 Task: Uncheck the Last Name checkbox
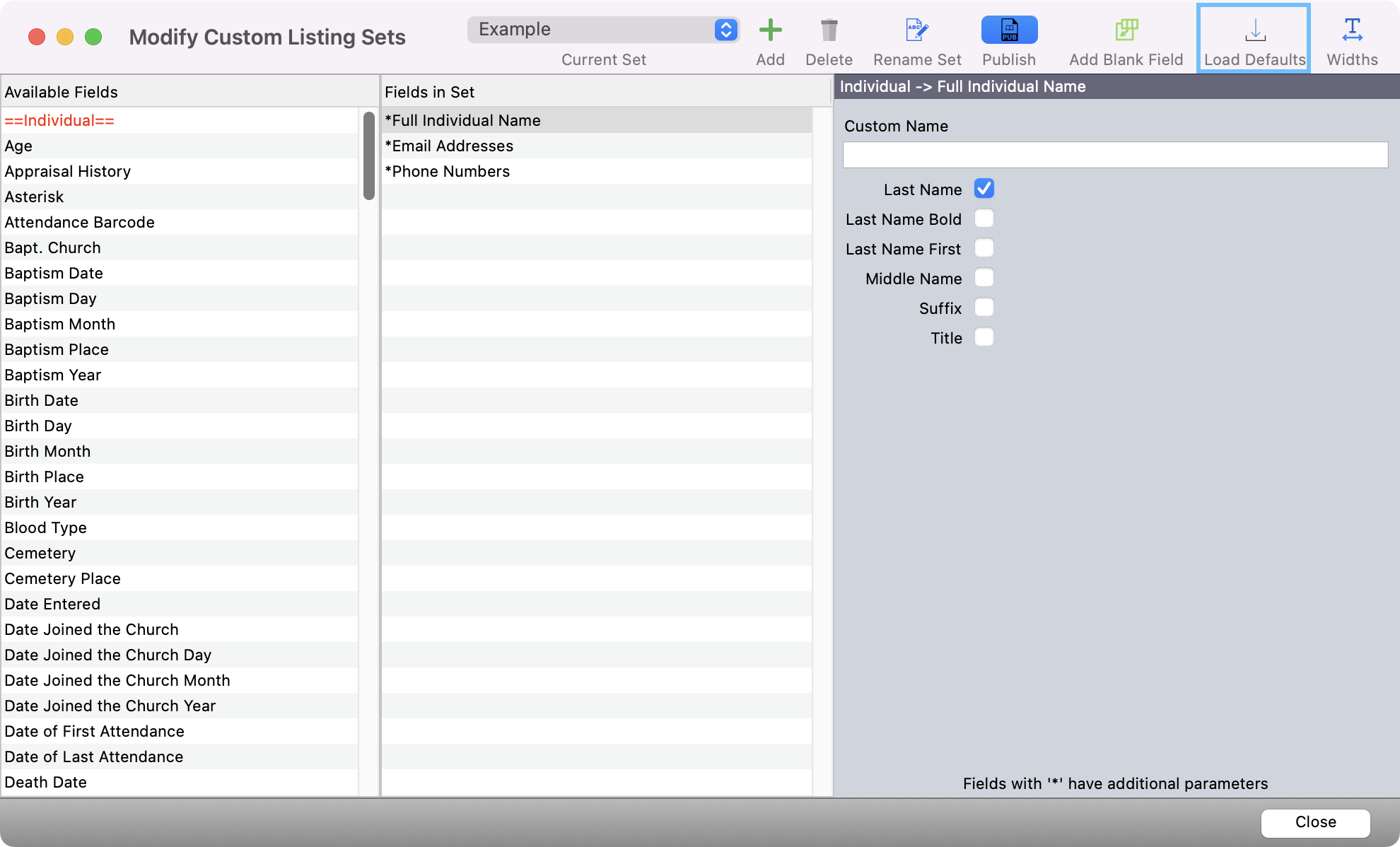pyautogui.click(x=984, y=189)
